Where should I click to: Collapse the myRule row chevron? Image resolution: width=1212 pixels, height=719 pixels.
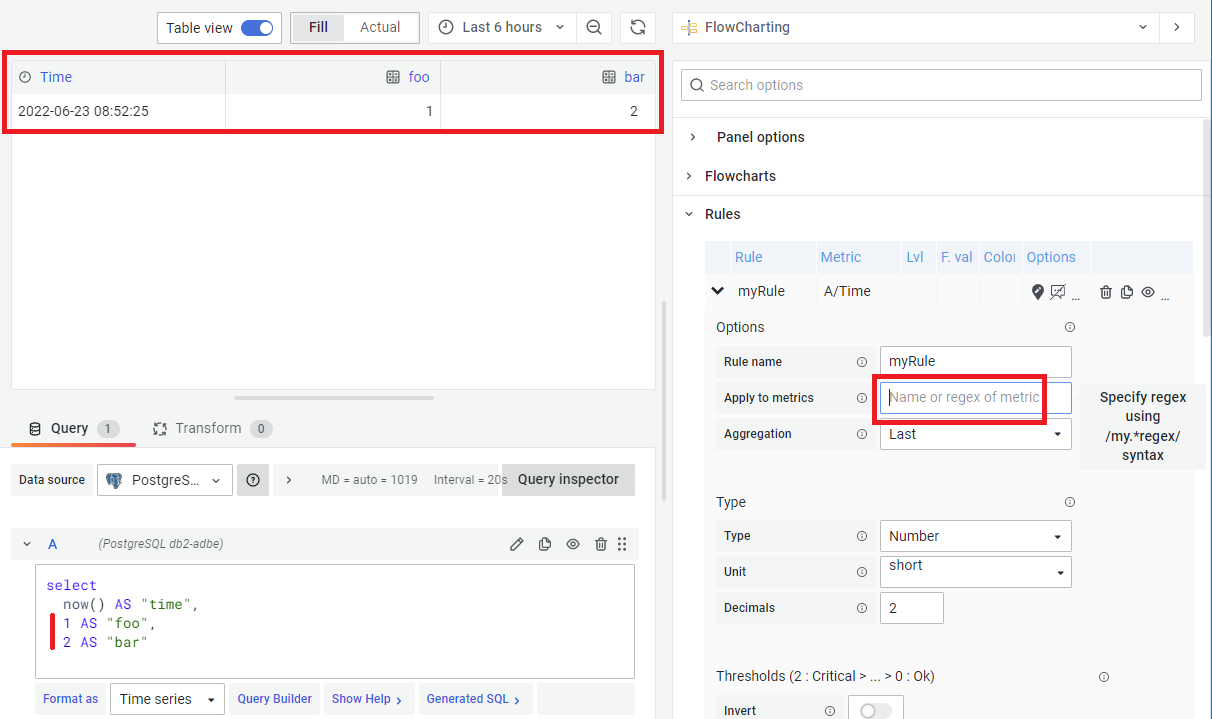point(717,291)
